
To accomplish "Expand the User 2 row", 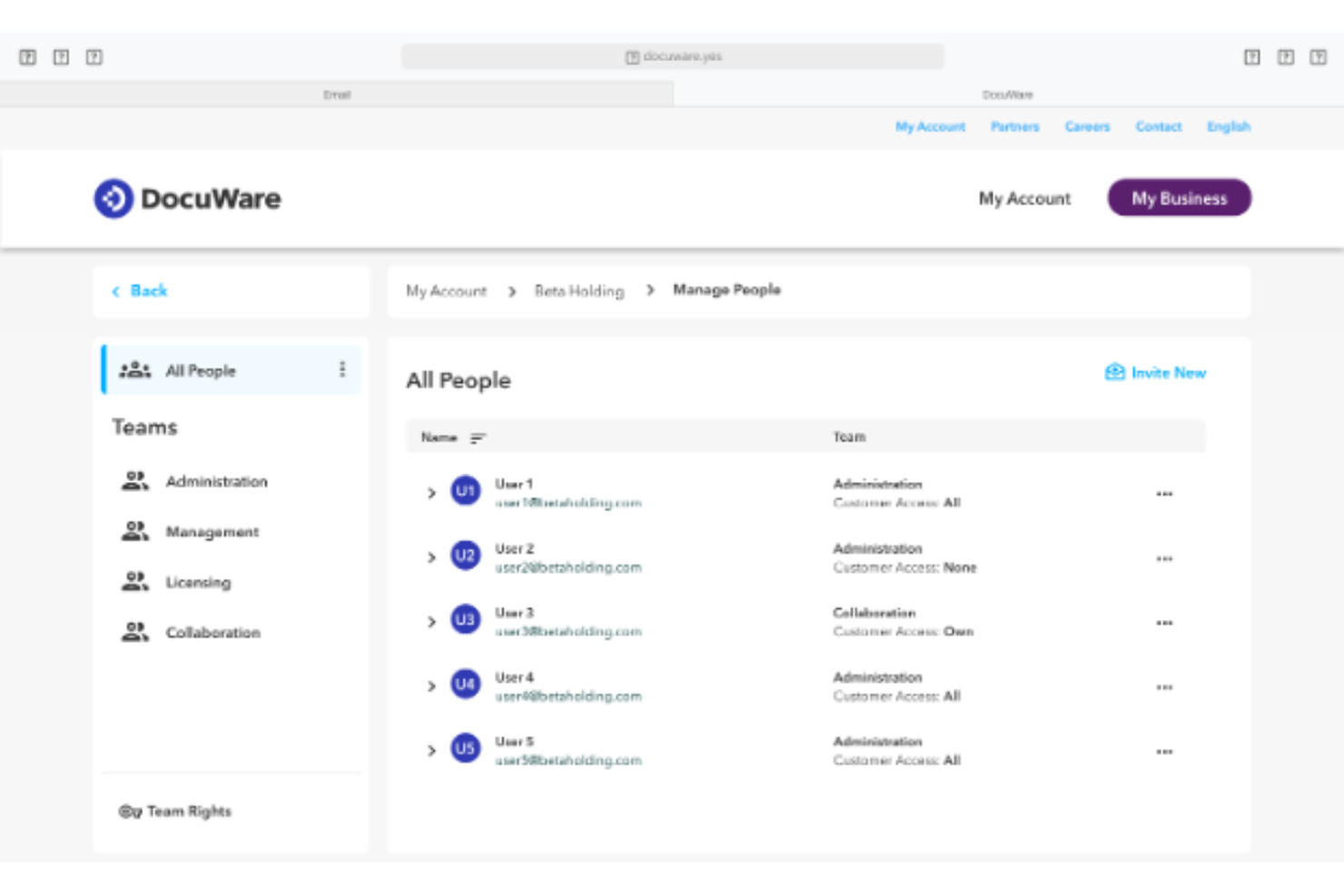I will (431, 557).
